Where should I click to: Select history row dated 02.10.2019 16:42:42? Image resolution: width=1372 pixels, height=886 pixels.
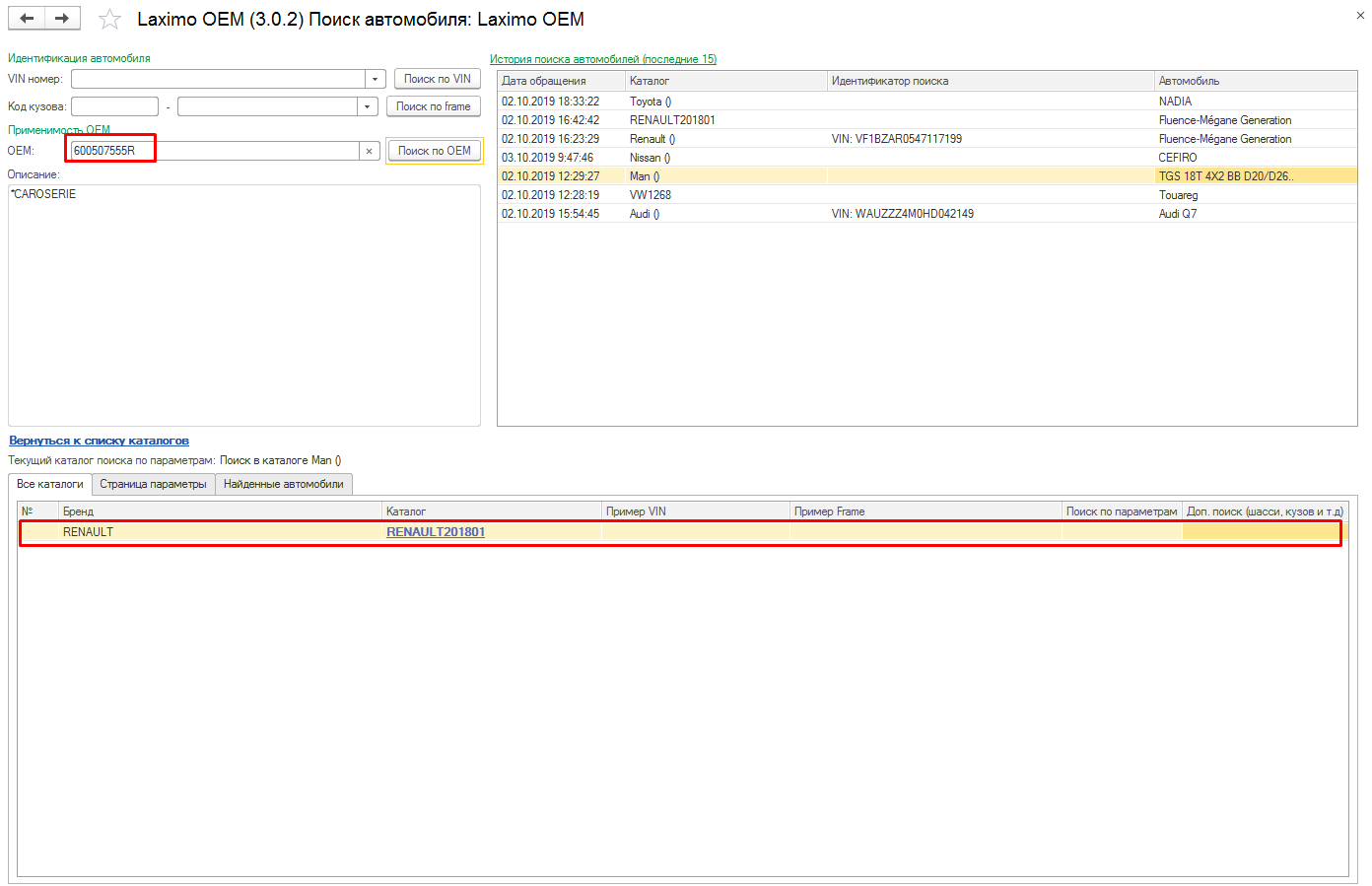[926, 120]
